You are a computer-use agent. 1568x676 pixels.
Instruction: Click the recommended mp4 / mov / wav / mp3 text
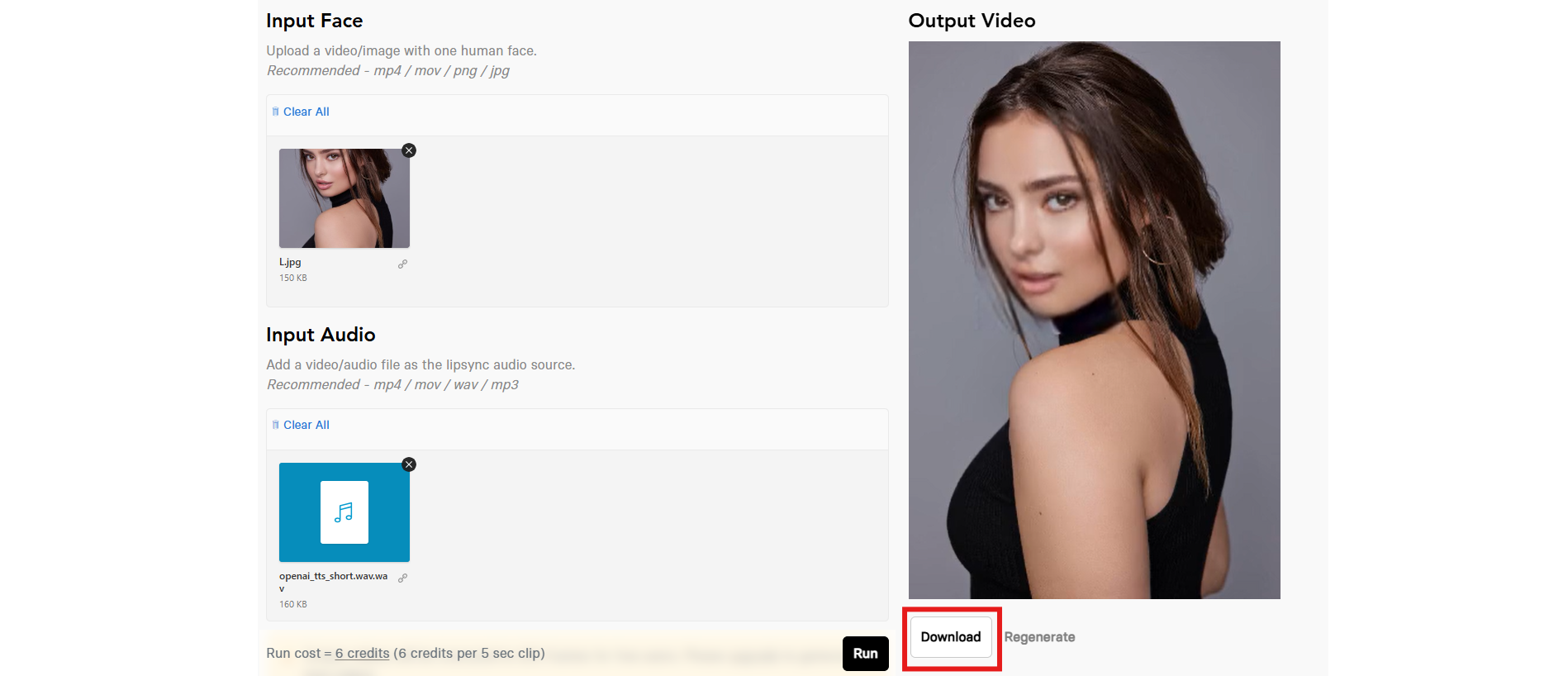tap(392, 385)
